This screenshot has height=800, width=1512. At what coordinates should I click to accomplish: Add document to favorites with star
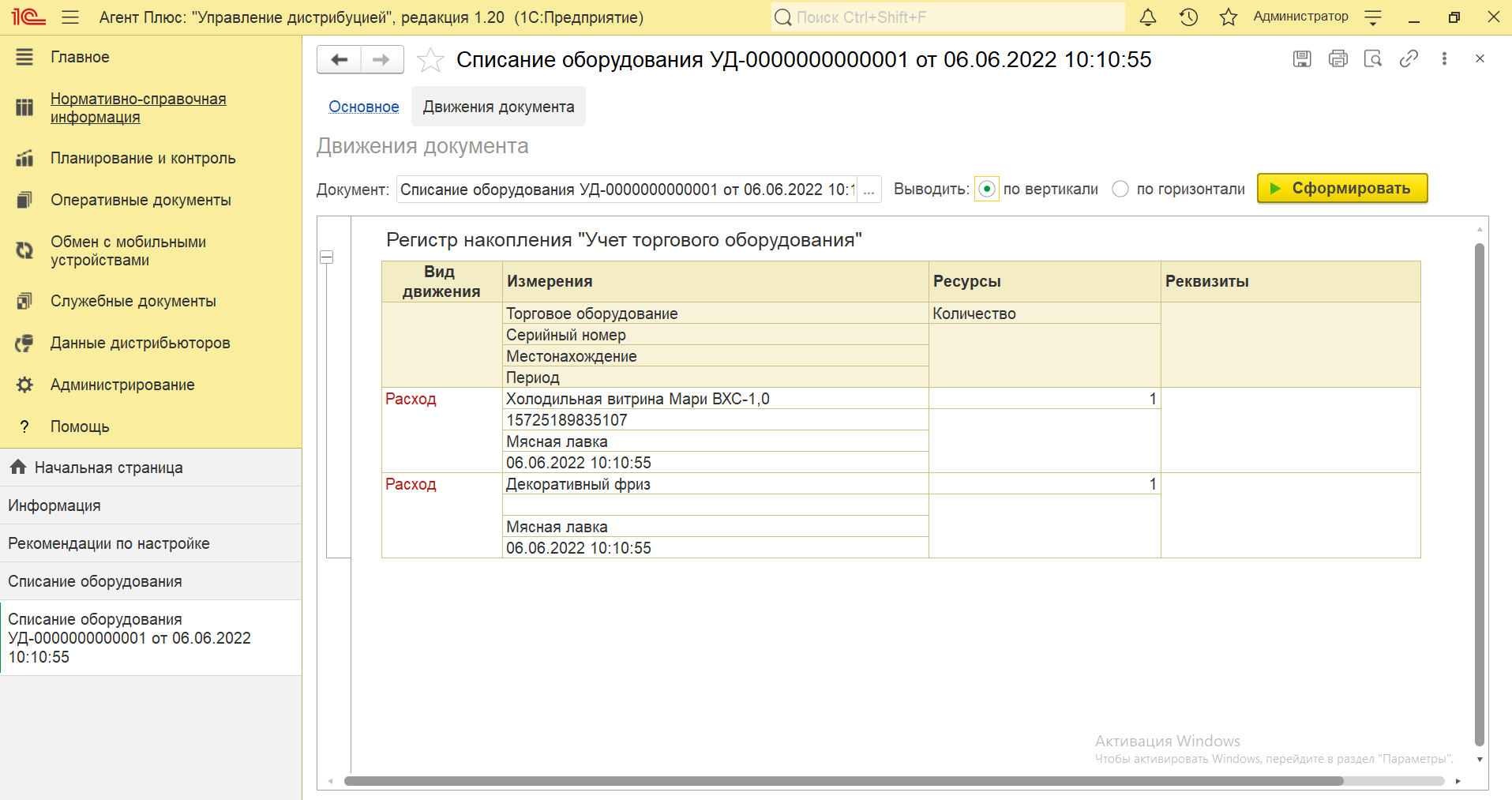coord(430,60)
